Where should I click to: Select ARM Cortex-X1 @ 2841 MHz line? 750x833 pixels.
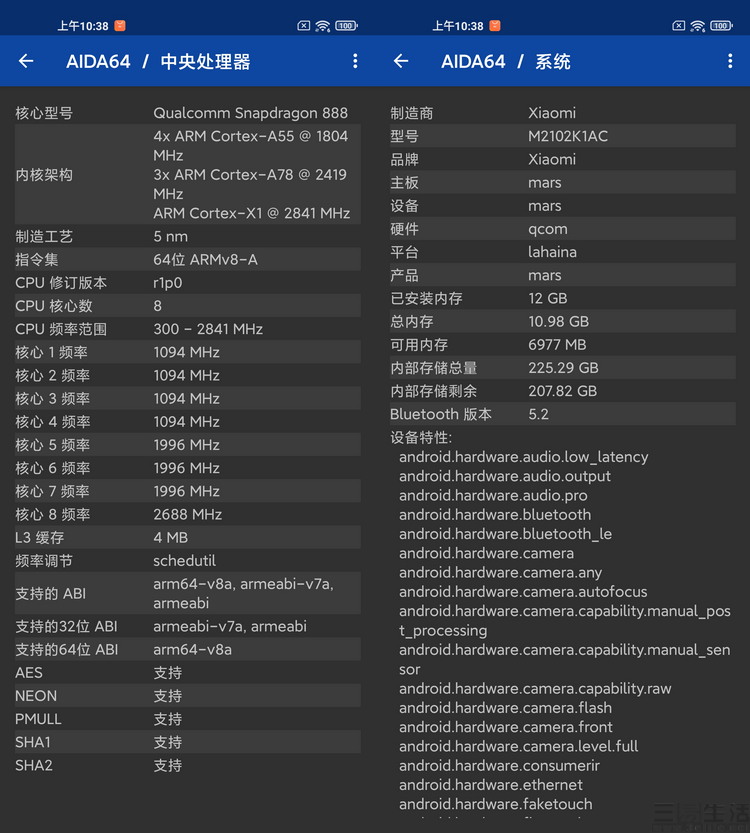coord(252,213)
